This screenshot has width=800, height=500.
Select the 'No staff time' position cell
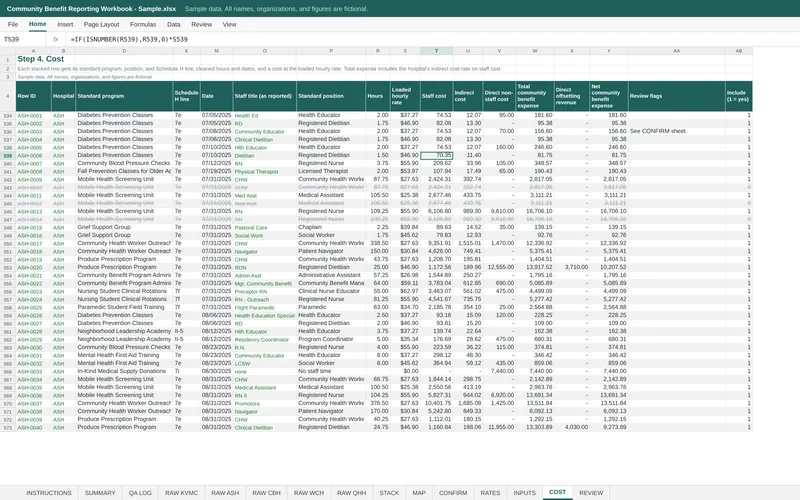coord(331,371)
